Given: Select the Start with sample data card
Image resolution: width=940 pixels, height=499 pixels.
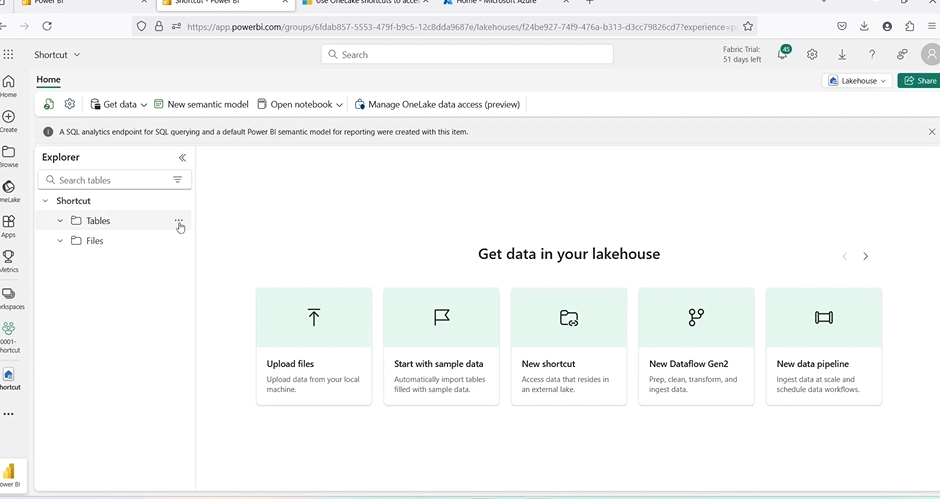Looking at the screenshot, I should click(x=441, y=346).
